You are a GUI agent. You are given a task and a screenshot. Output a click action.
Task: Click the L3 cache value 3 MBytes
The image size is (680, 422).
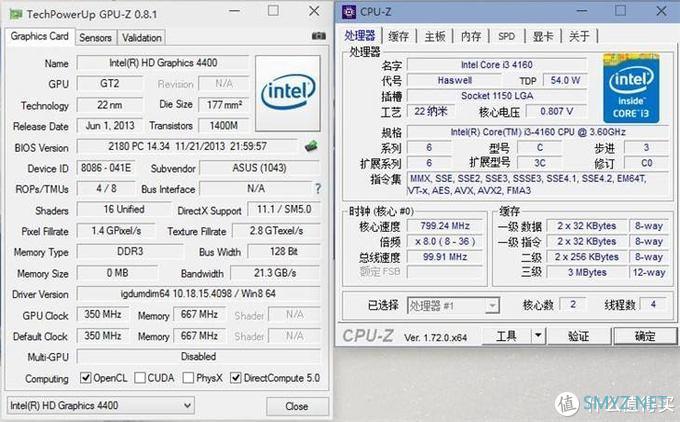pyautogui.click(x=587, y=272)
